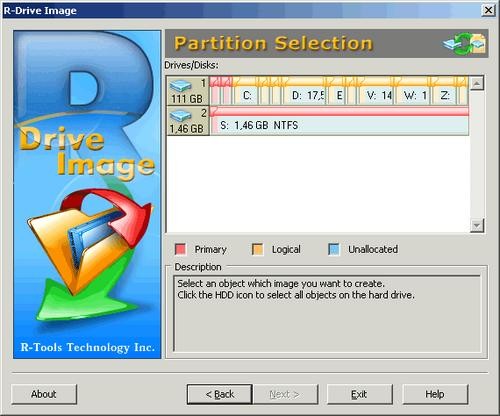Click the drives list scroll down arrow
Viewport: 500px width, 416px height.
click(477, 226)
